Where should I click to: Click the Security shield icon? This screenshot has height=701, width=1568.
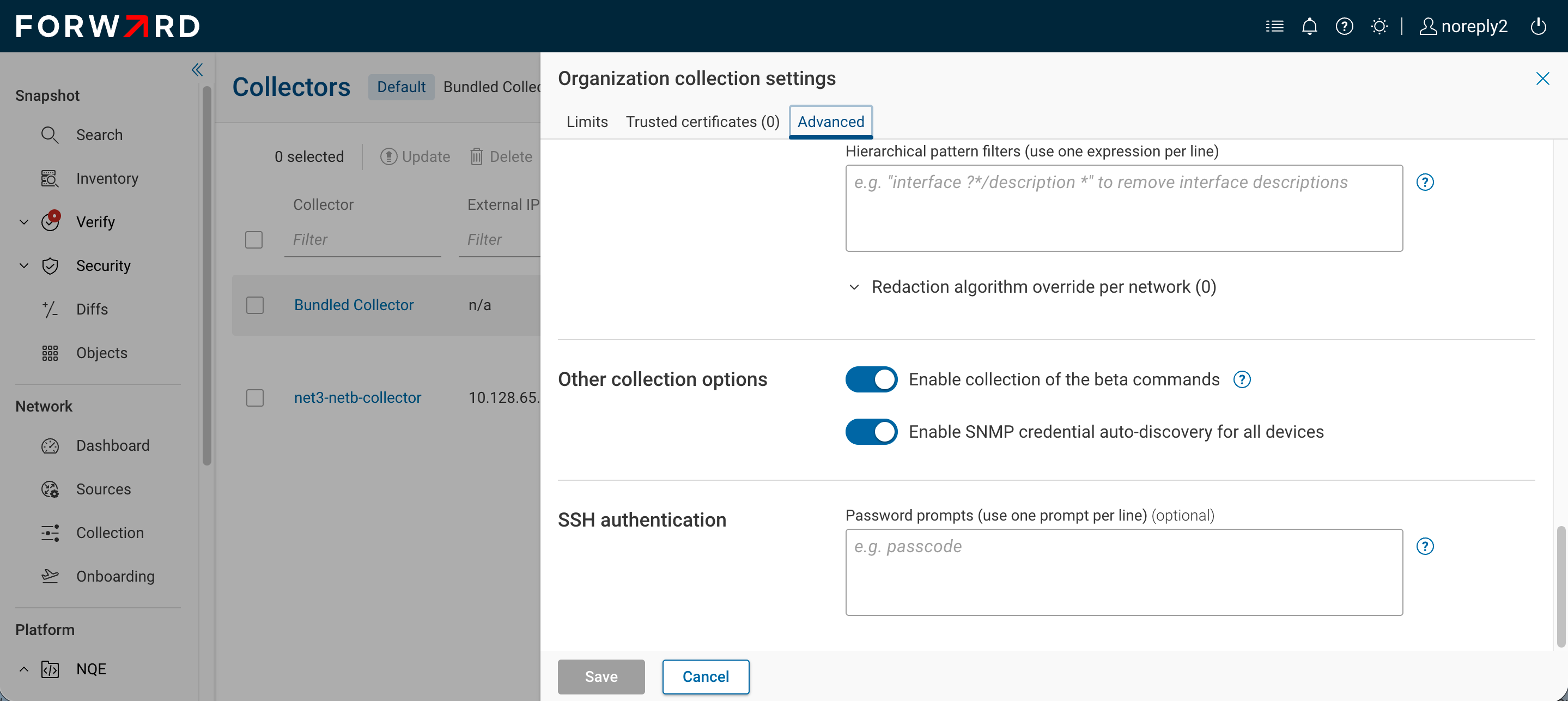(50, 265)
